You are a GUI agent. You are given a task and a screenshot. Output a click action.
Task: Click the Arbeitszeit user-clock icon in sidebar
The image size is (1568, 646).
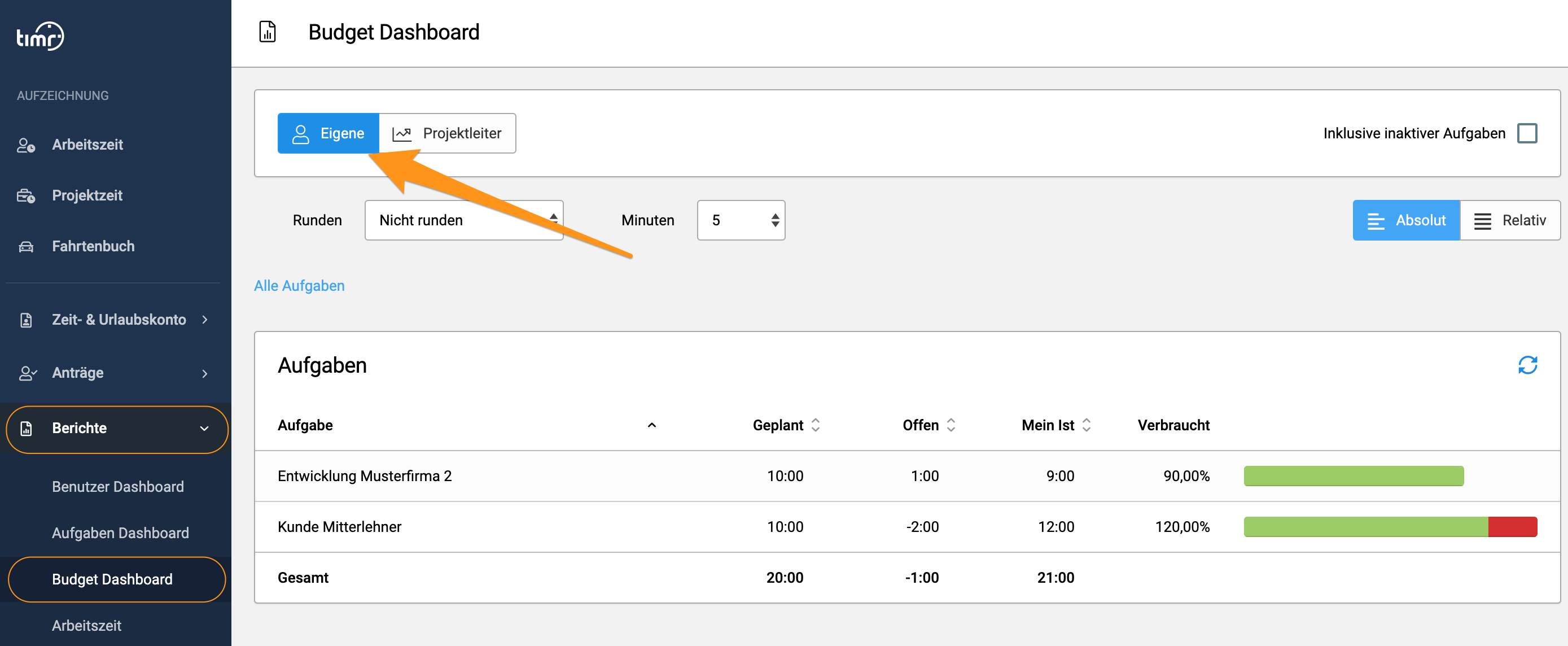point(26,145)
